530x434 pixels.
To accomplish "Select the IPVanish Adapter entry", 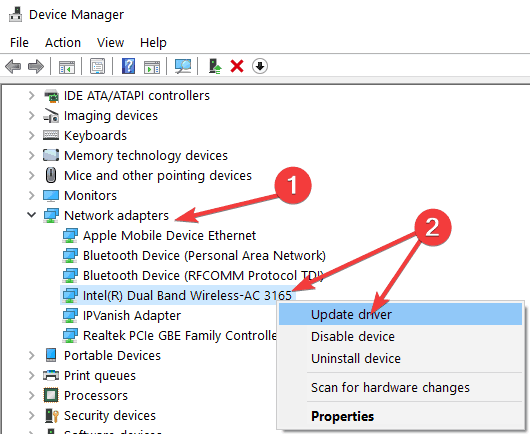I will click(132, 316).
